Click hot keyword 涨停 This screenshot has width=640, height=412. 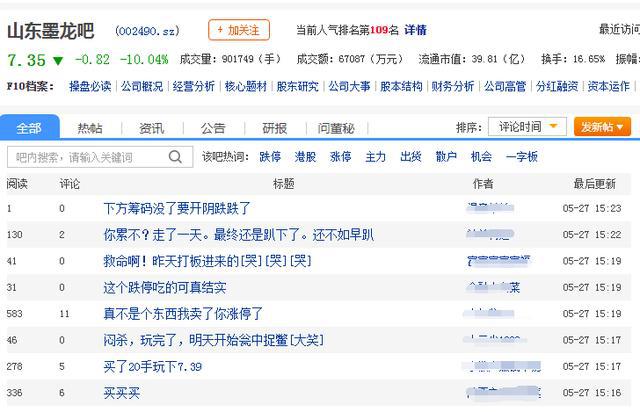[340, 156]
